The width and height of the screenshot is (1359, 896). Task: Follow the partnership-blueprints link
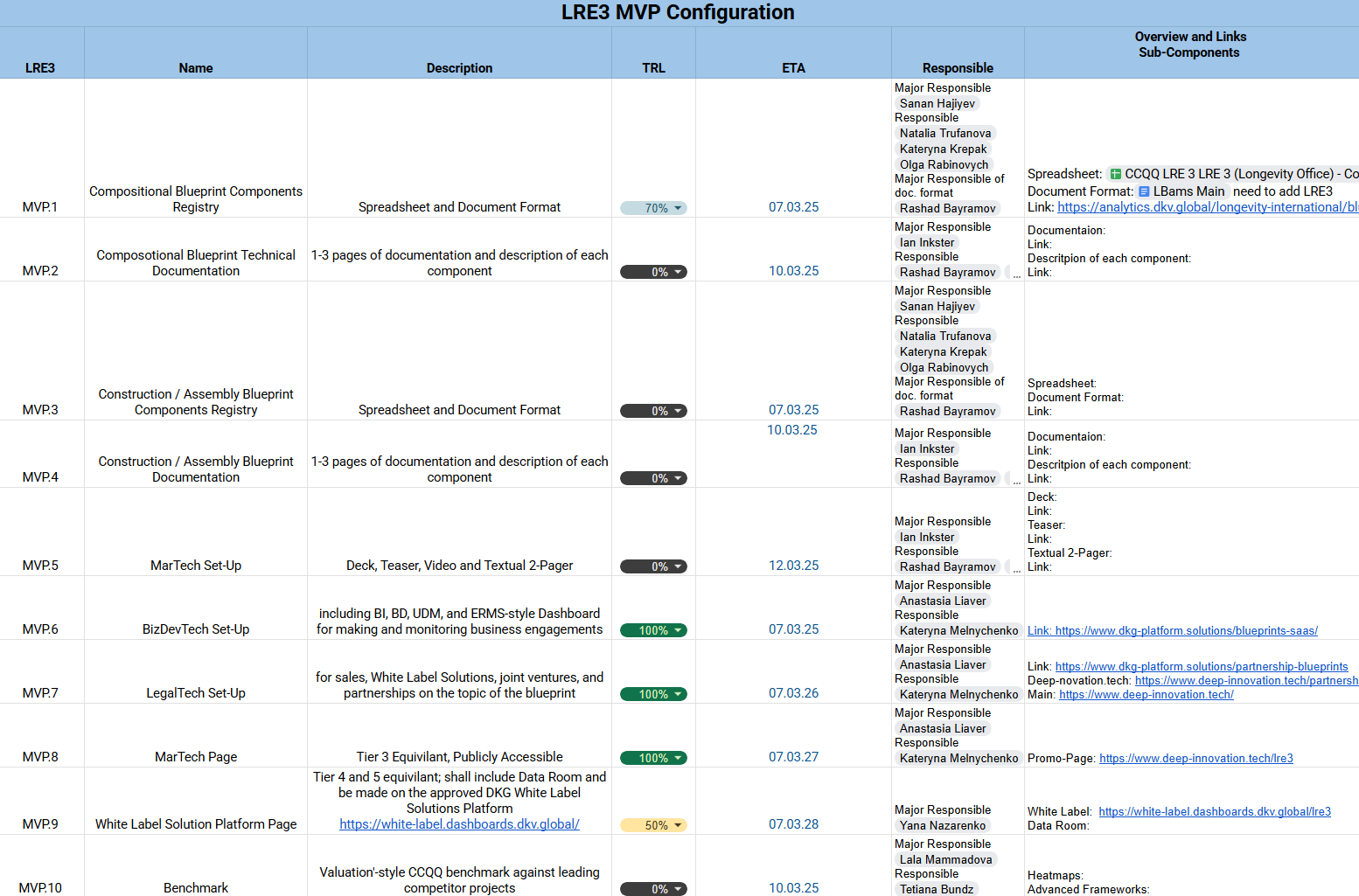click(1201, 667)
